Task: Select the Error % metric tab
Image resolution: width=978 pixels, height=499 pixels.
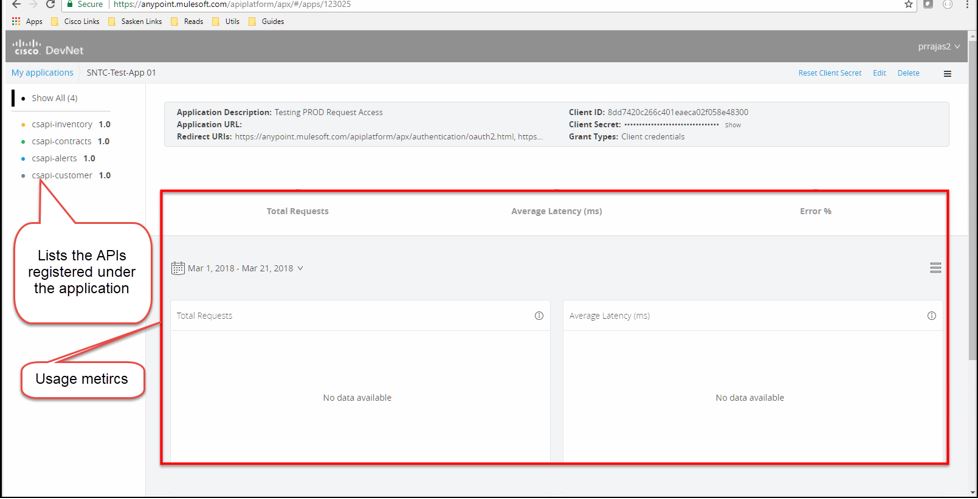Action: (x=815, y=211)
